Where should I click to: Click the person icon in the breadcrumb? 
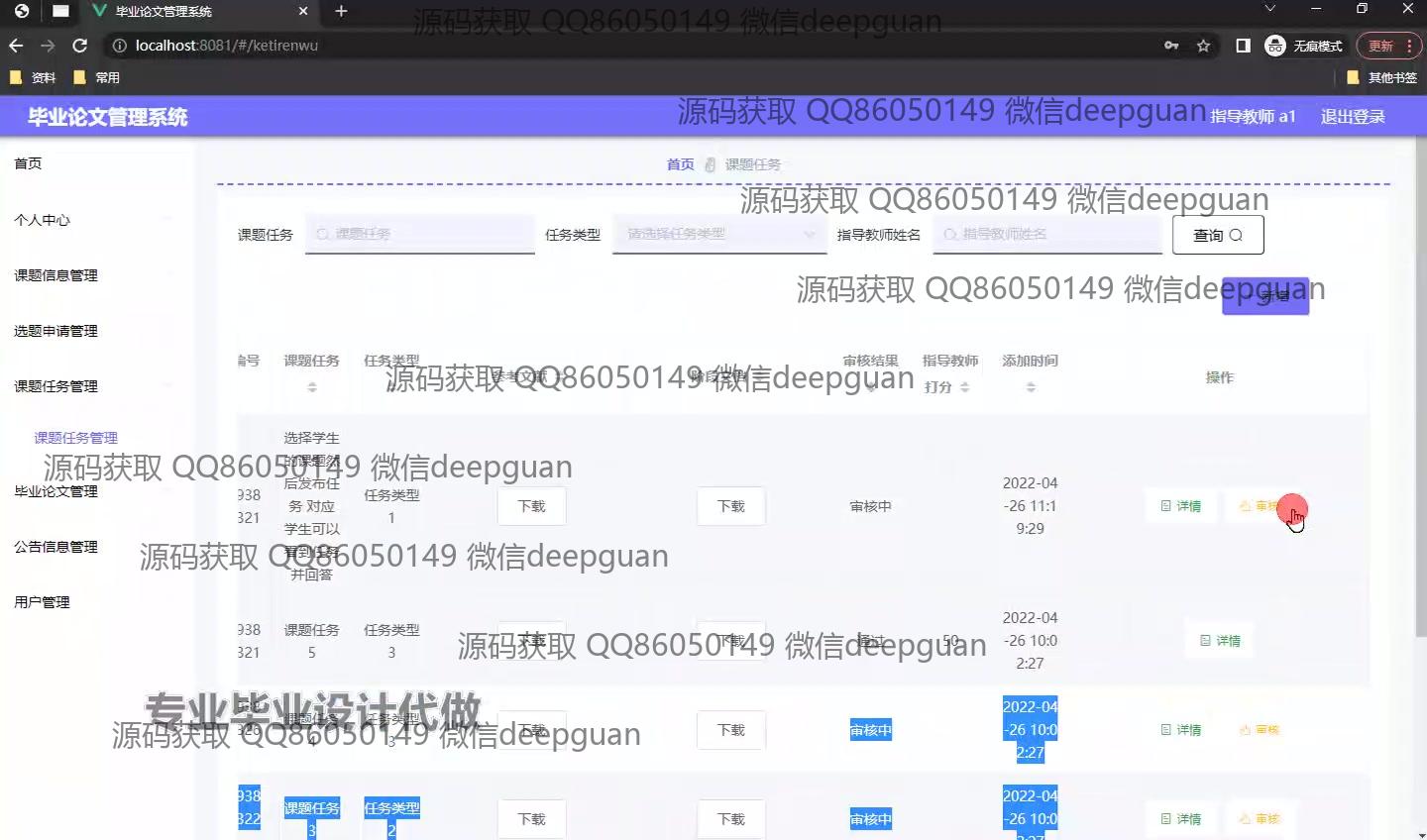[x=710, y=164]
